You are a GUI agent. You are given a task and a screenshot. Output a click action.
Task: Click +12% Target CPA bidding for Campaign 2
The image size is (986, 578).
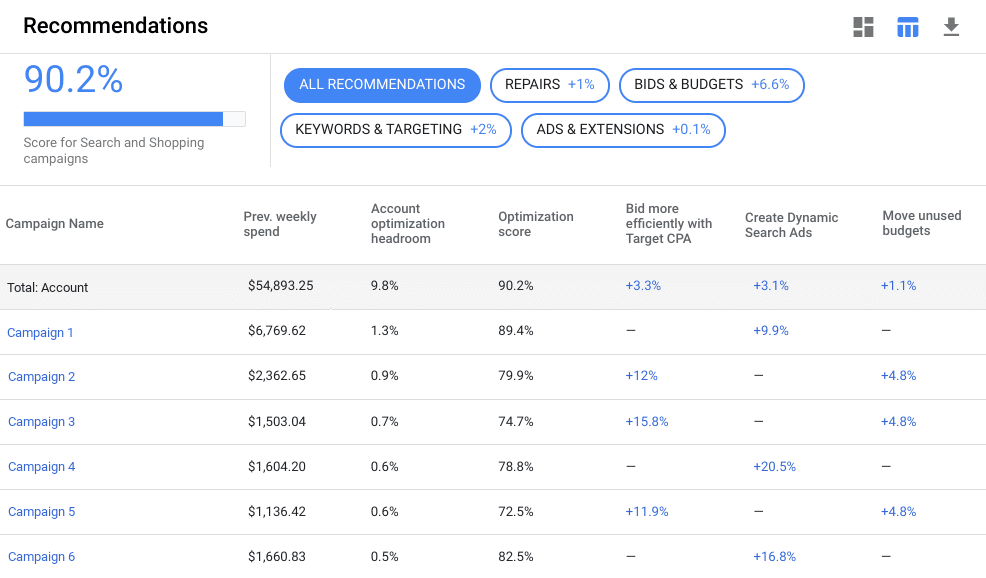(x=640, y=376)
